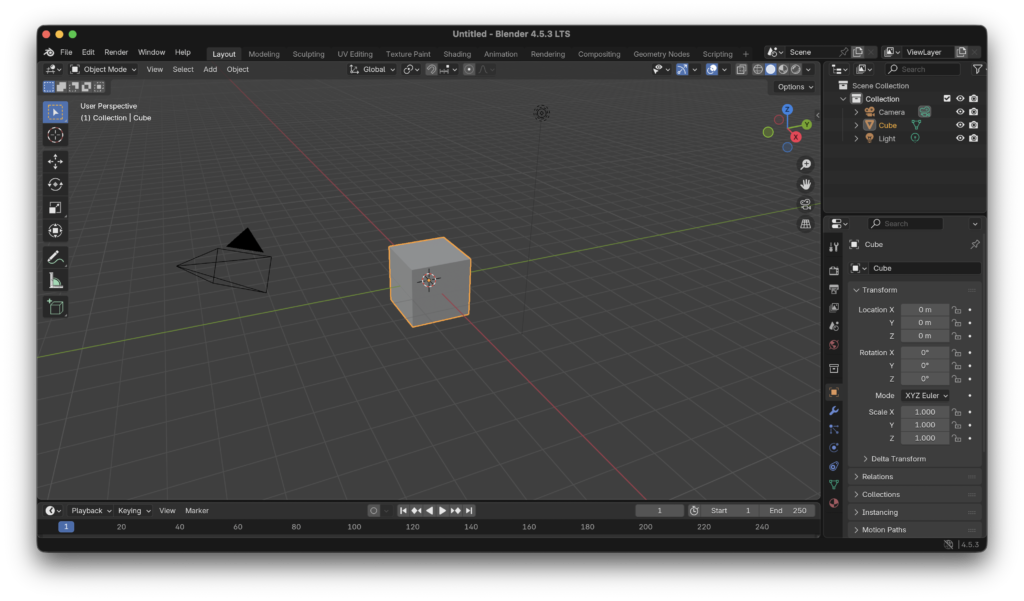Lock Location X value
Image resolution: width=1024 pixels, height=601 pixels.
pyautogui.click(x=957, y=310)
